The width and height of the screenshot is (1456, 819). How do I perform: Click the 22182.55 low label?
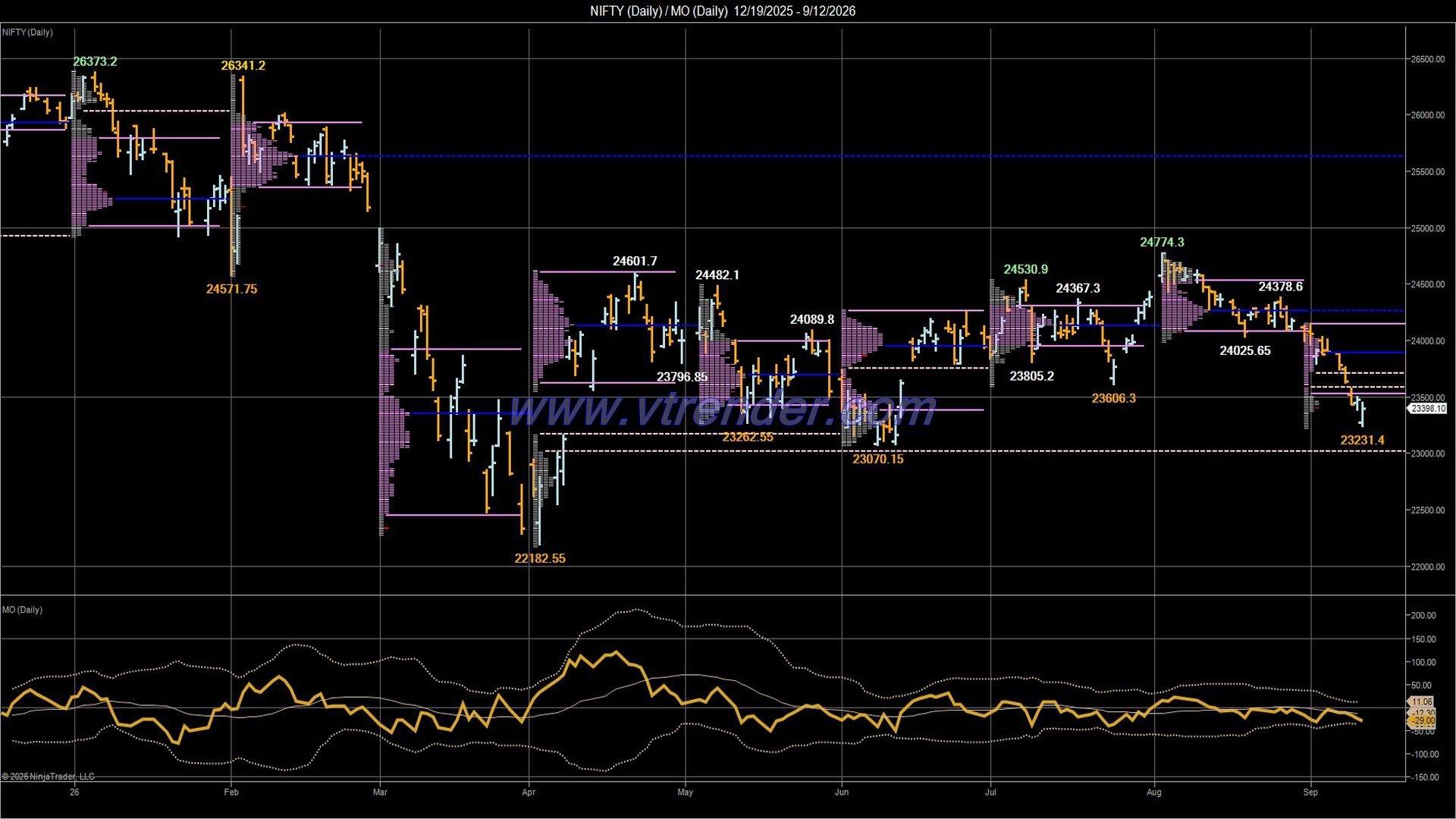click(540, 558)
